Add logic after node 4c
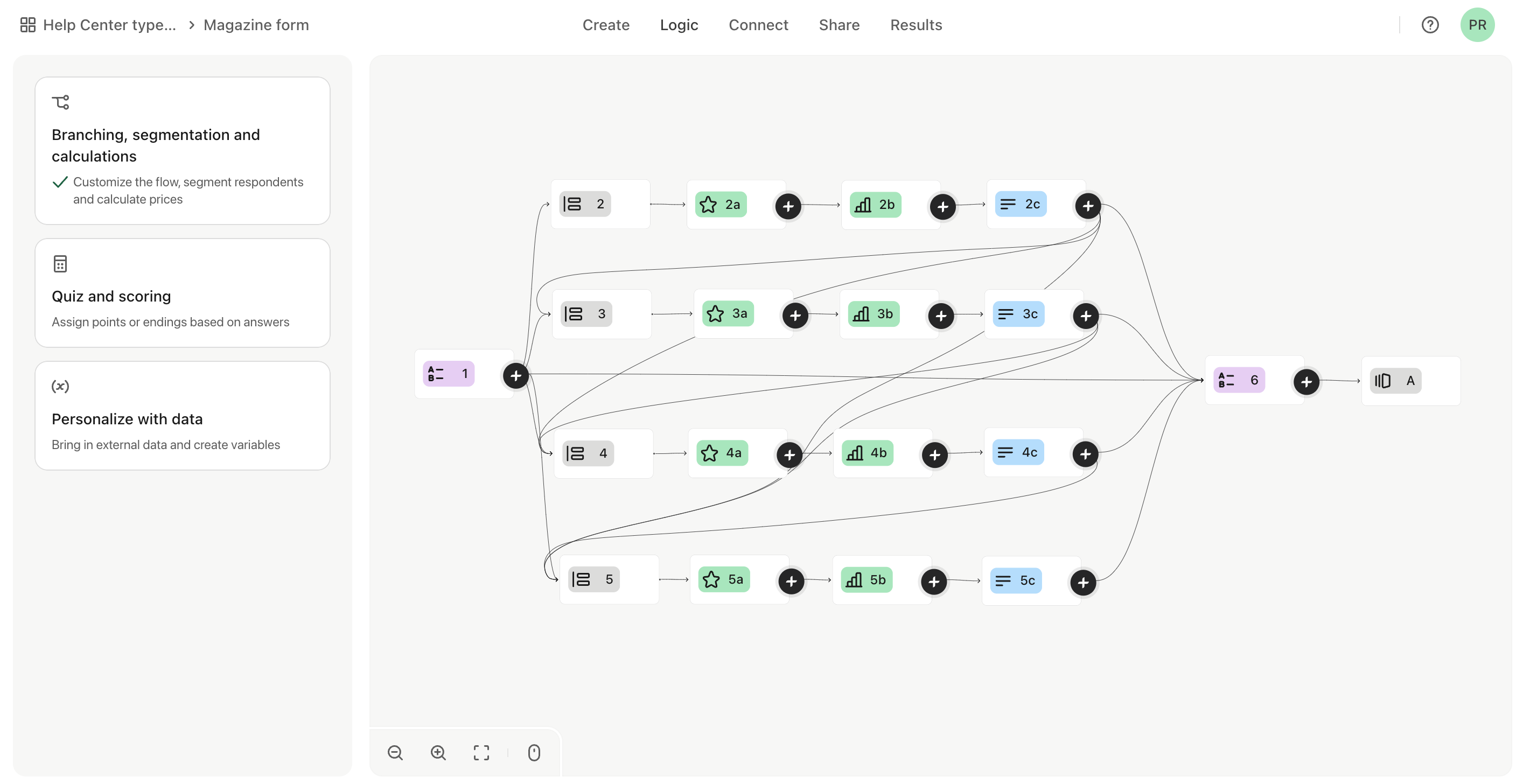 1085,453
